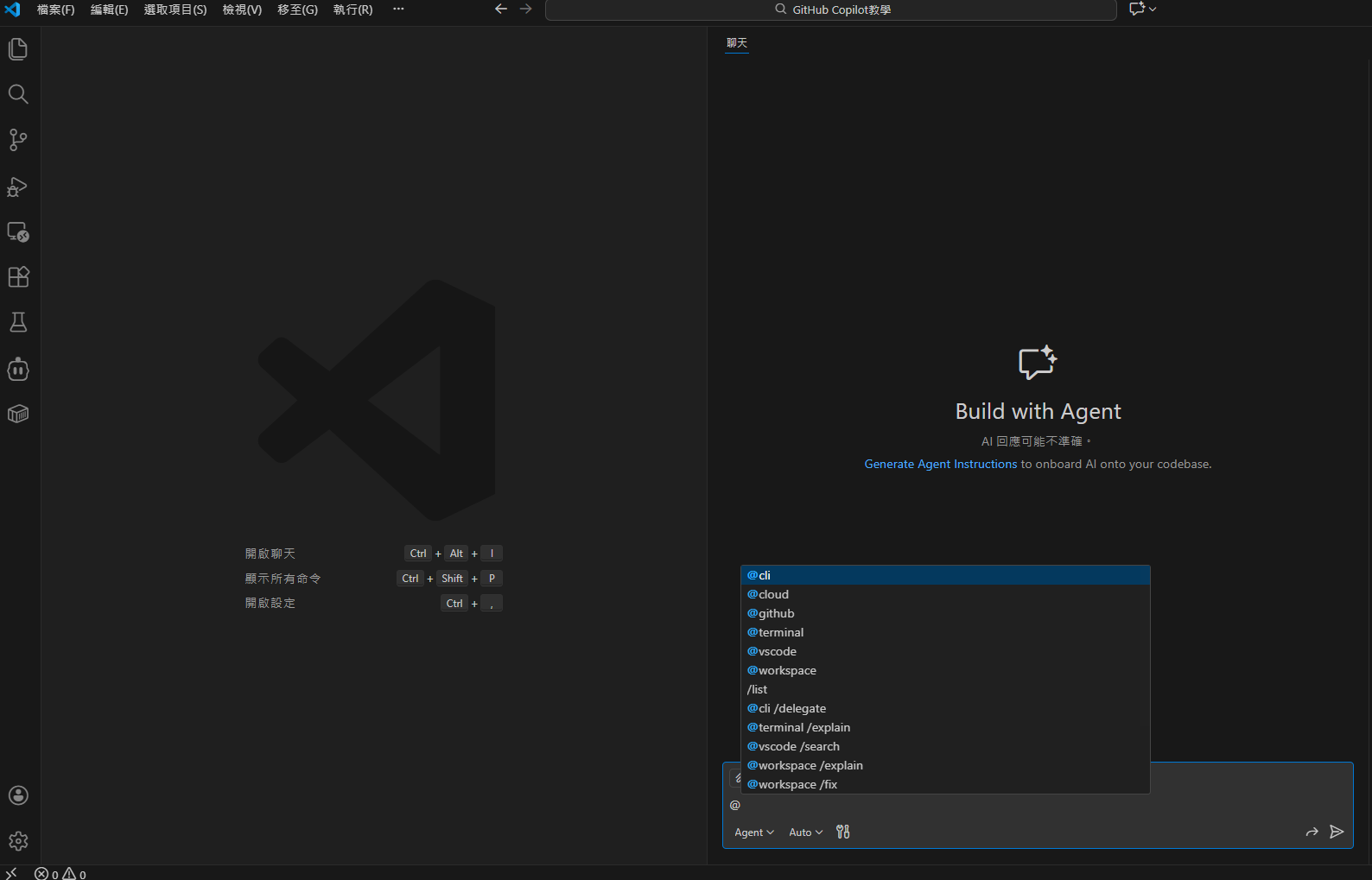Open the Manage gear icon
The height and width of the screenshot is (880, 1372).
point(18,841)
